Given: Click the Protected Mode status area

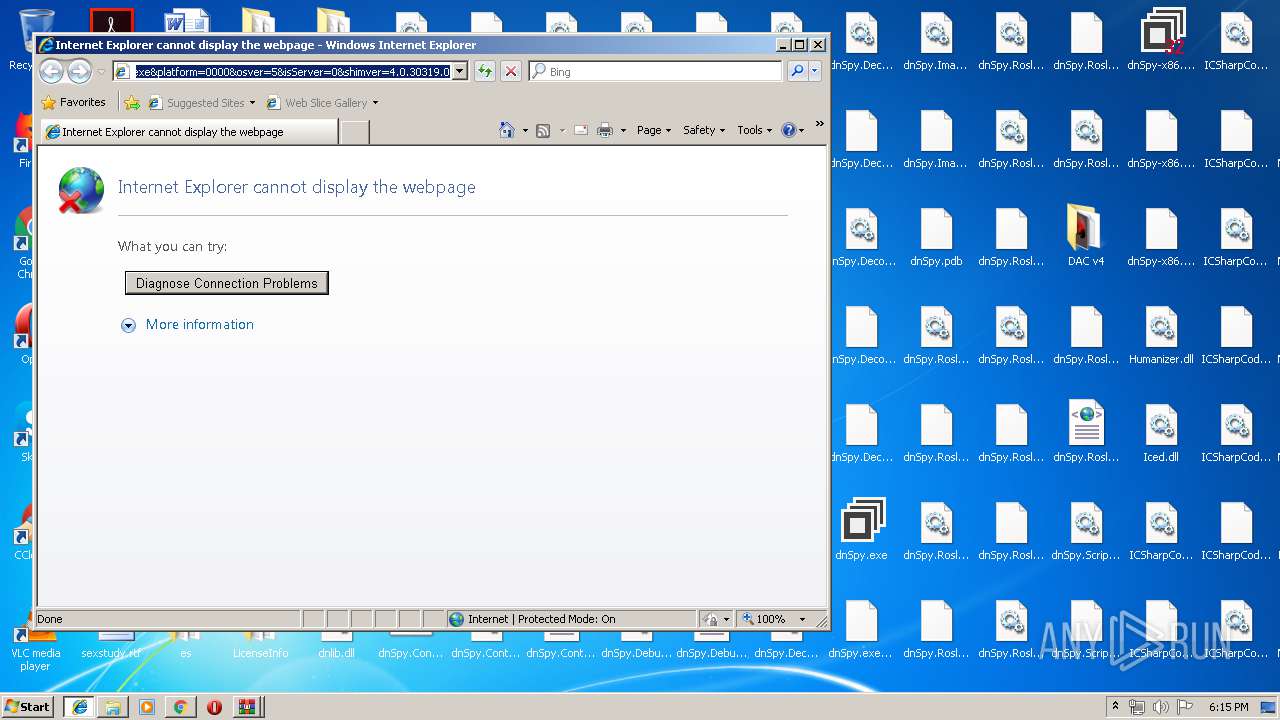Looking at the screenshot, I should click(x=571, y=619).
